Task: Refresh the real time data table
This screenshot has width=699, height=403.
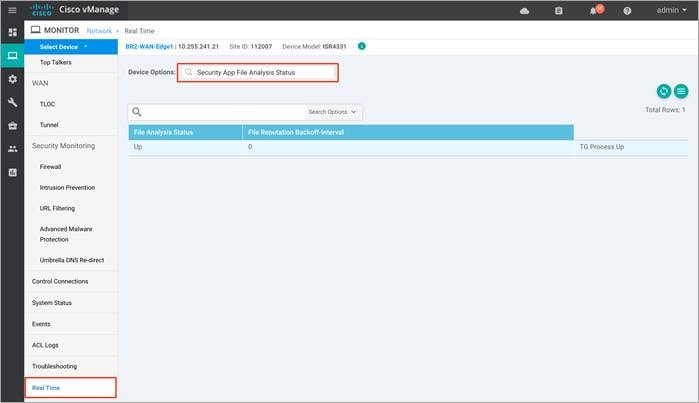Action: [x=664, y=91]
